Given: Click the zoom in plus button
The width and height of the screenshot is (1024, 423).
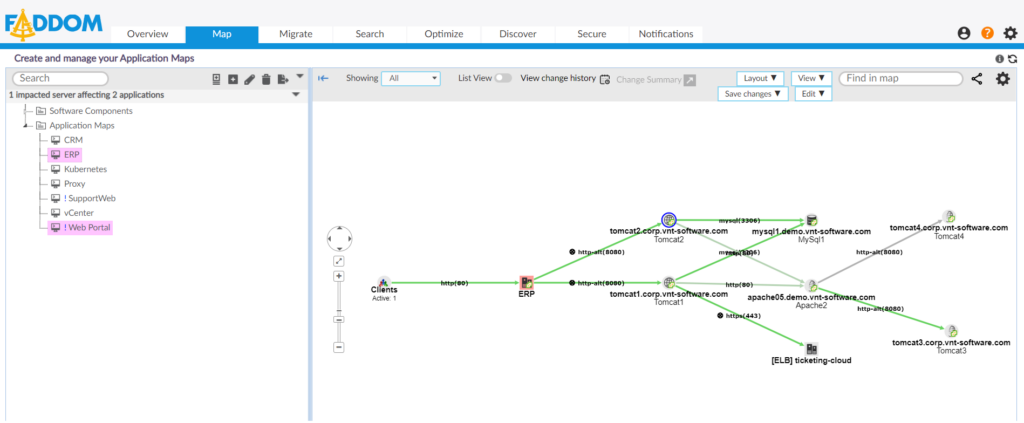Looking at the screenshot, I should pyautogui.click(x=339, y=276).
